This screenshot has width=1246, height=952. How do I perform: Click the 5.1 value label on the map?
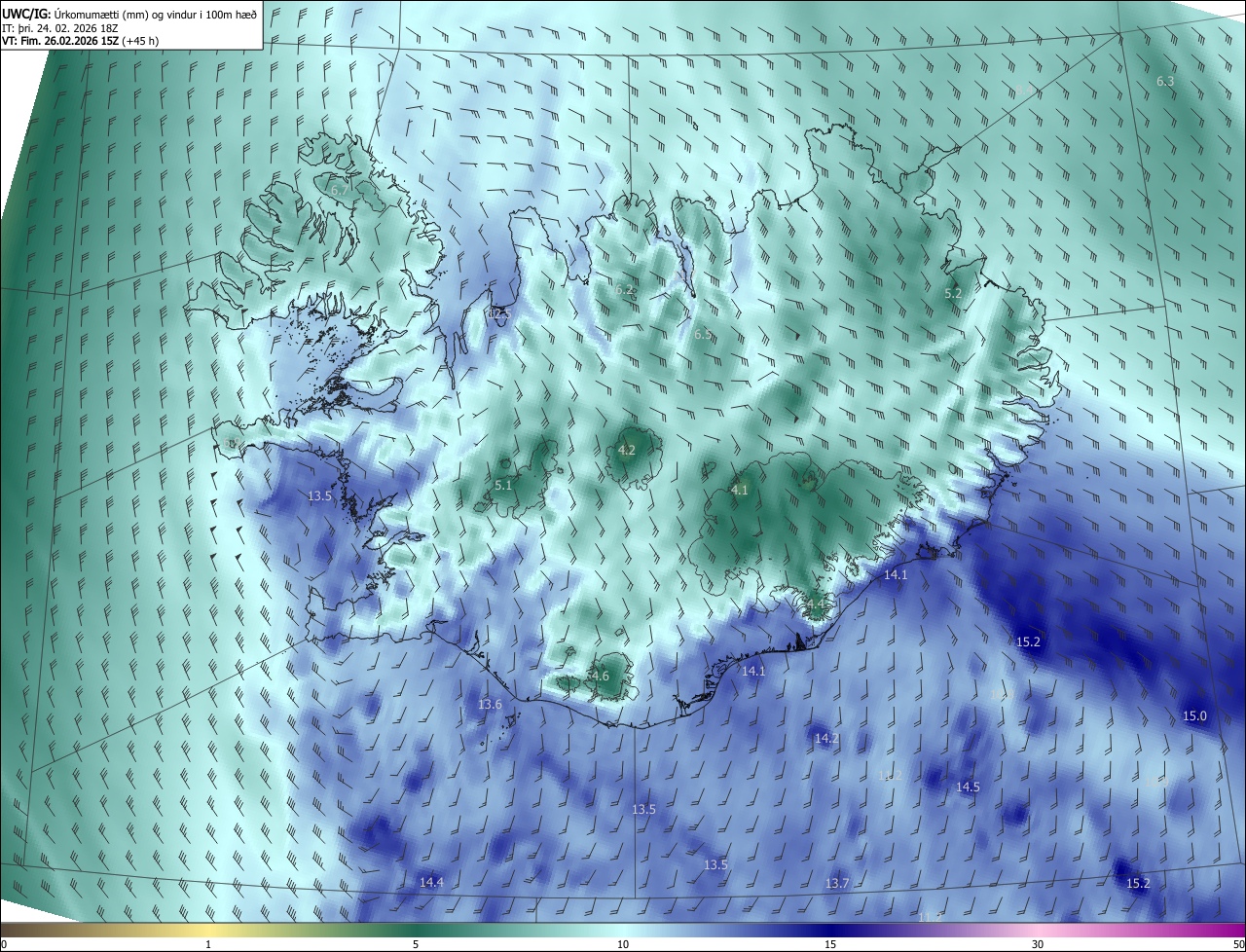[503, 484]
